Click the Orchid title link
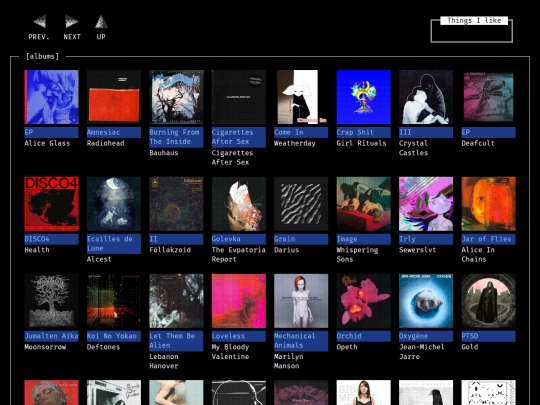Screen dimensions: 540x405 364,336
